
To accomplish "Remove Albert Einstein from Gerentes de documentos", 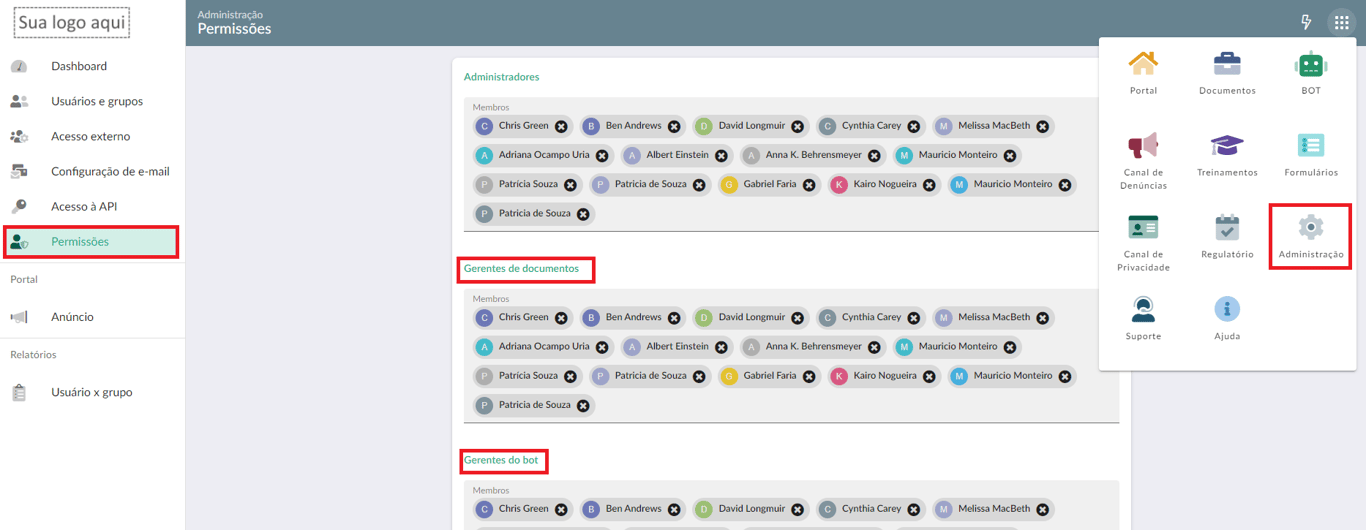I will (721, 347).
